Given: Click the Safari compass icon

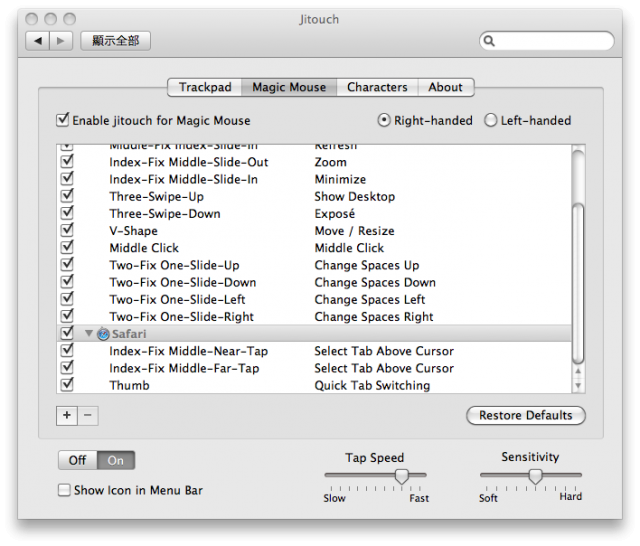Looking at the screenshot, I should (x=103, y=334).
